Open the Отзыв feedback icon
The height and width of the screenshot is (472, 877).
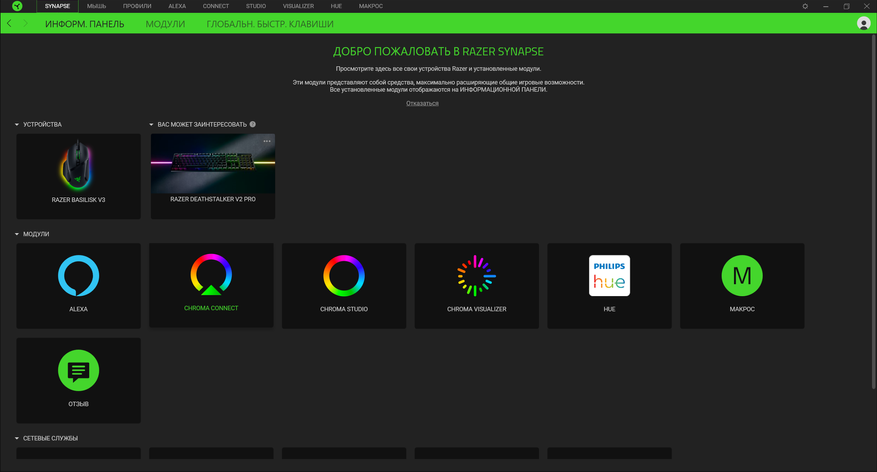tap(78, 370)
